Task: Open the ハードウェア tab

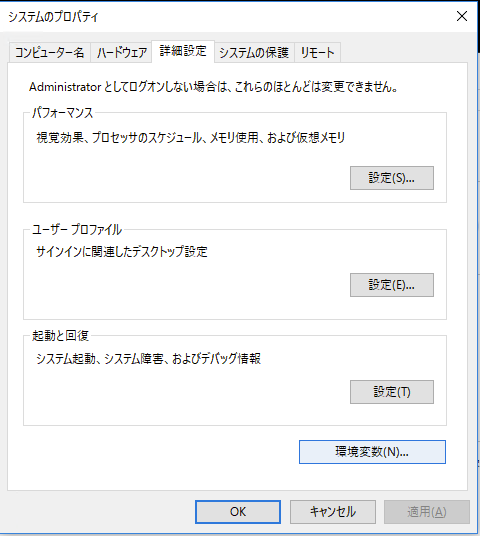Action: pyautogui.click(x=121, y=52)
